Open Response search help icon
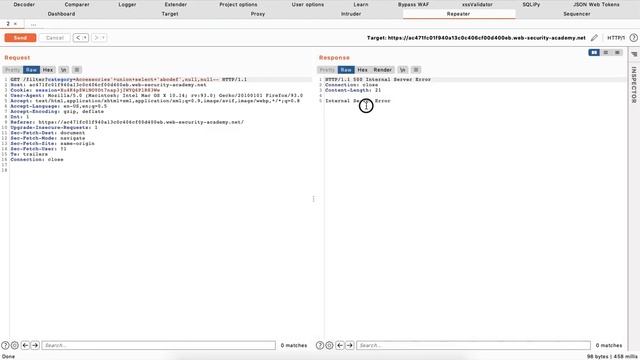 tap(320, 345)
